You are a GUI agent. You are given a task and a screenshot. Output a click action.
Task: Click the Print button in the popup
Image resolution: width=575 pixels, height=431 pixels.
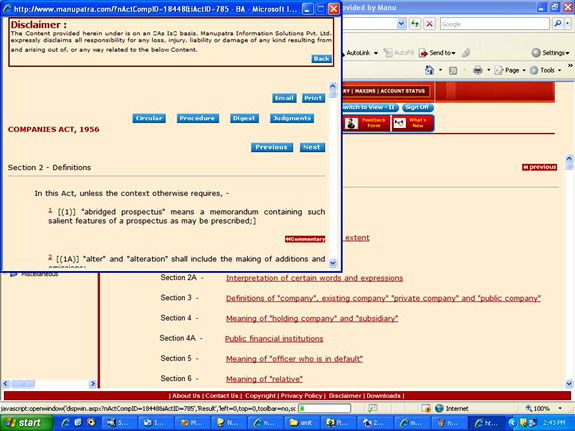(313, 98)
